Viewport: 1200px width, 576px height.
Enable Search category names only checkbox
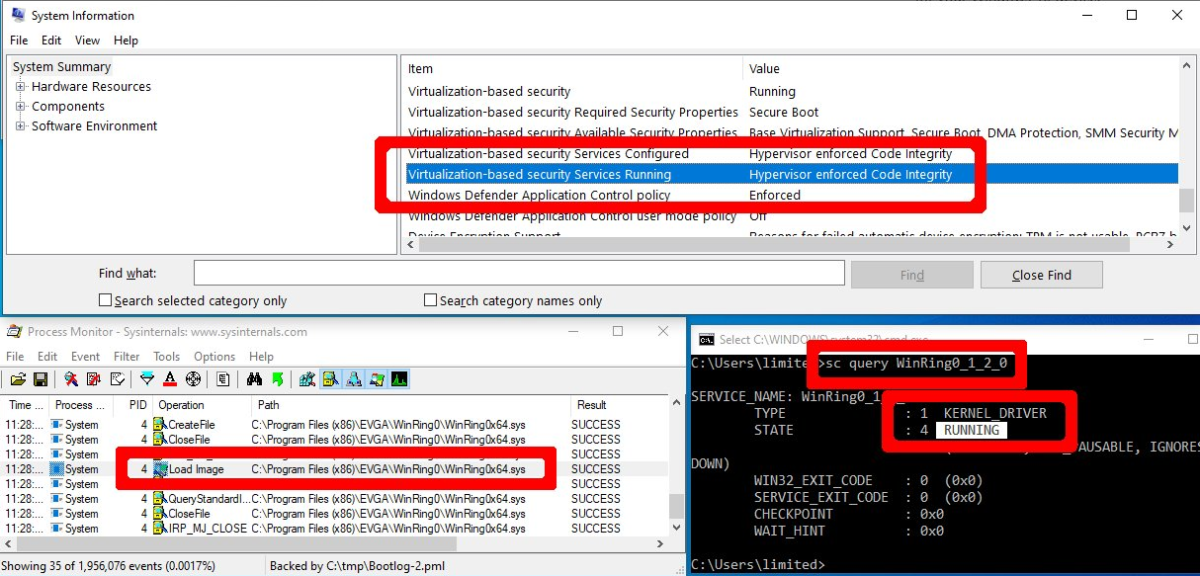(x=431, y=301)
